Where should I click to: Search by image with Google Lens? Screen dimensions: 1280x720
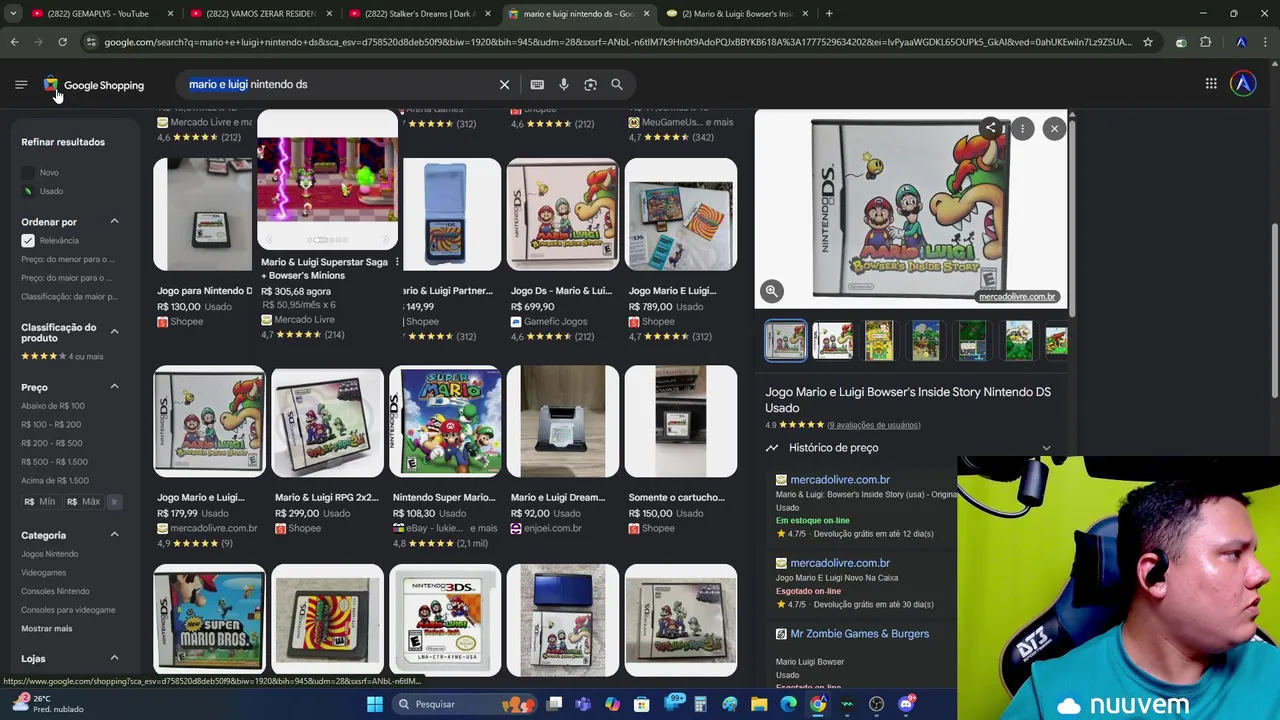pyautogui.click(x=590, y=85)
